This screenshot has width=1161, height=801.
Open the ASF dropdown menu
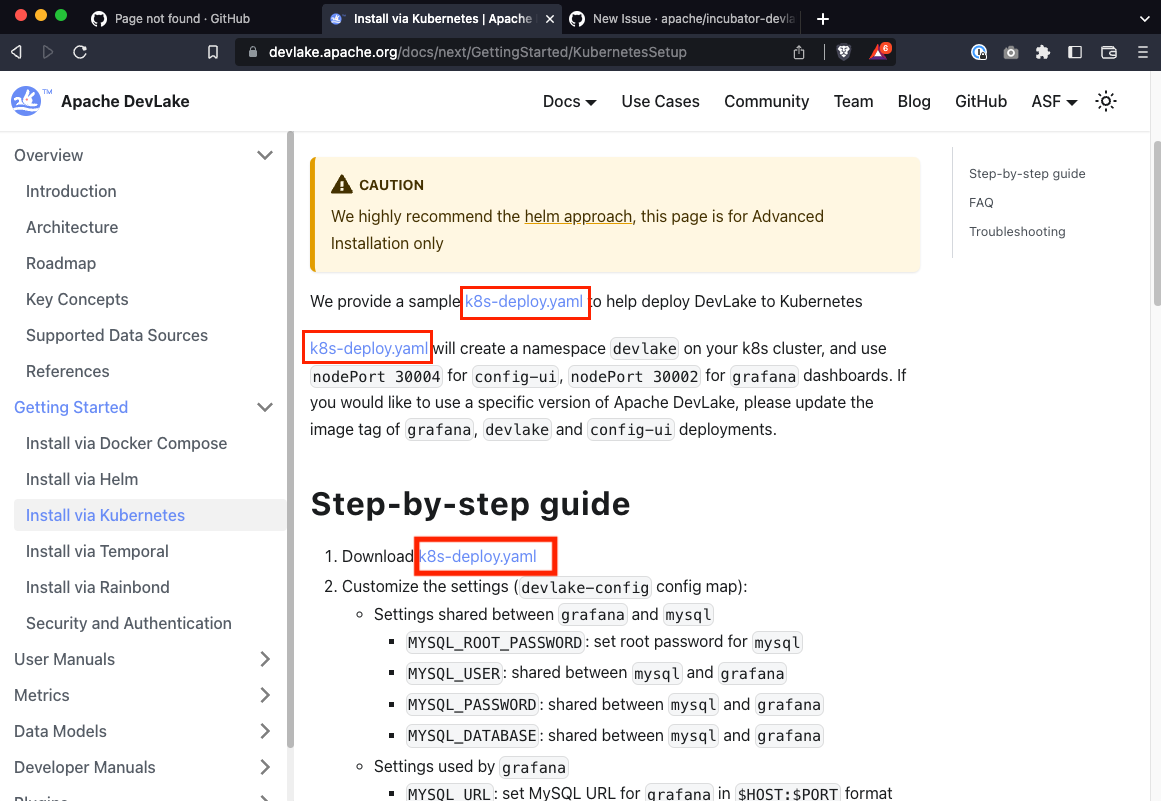coord(1054,101)
